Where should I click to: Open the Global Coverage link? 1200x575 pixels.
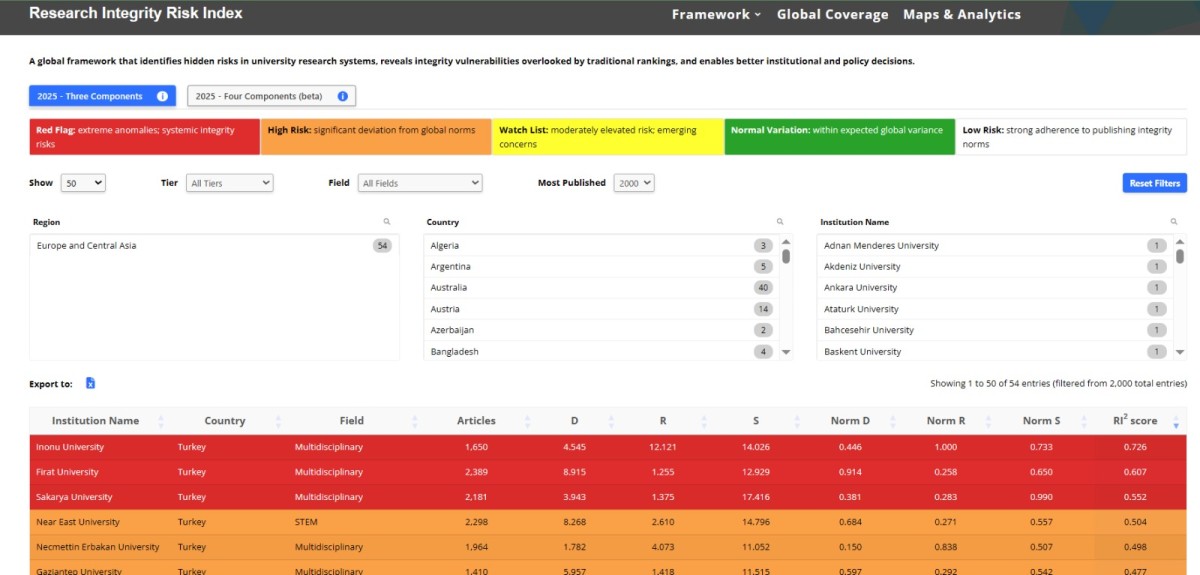point(832,15)
